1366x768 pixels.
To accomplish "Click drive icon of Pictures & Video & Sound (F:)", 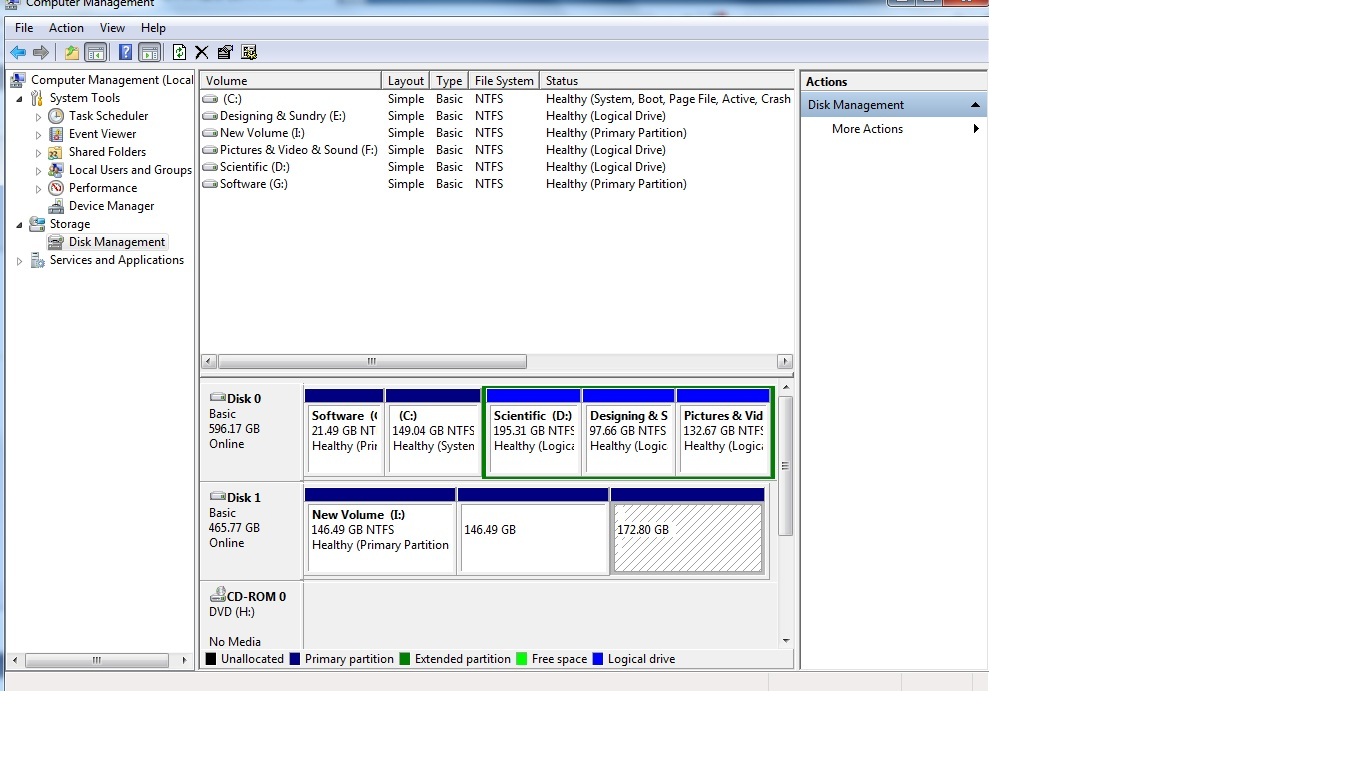I will pyautogui.click(x=210, y=150).
